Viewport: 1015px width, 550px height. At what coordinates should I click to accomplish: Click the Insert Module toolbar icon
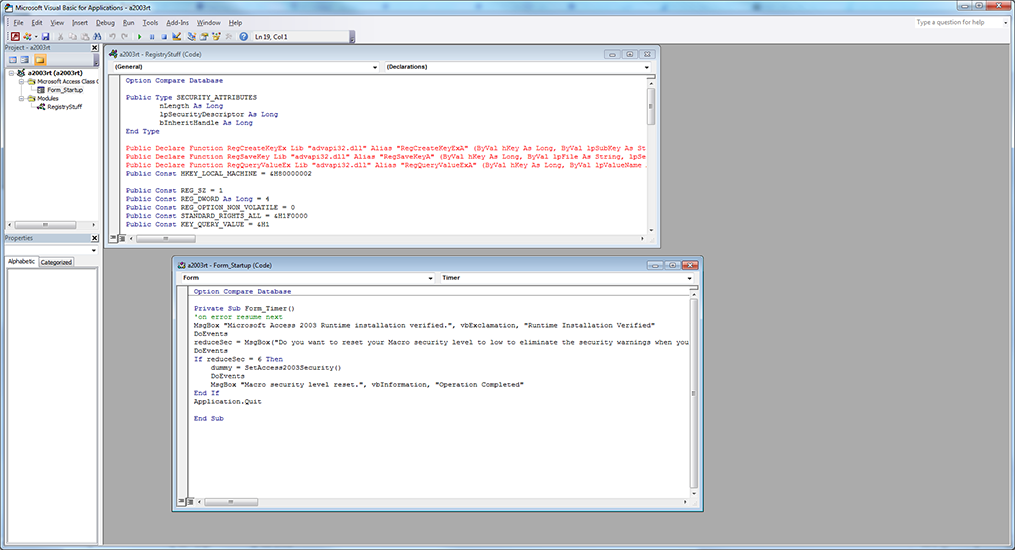tap(27, 37)
